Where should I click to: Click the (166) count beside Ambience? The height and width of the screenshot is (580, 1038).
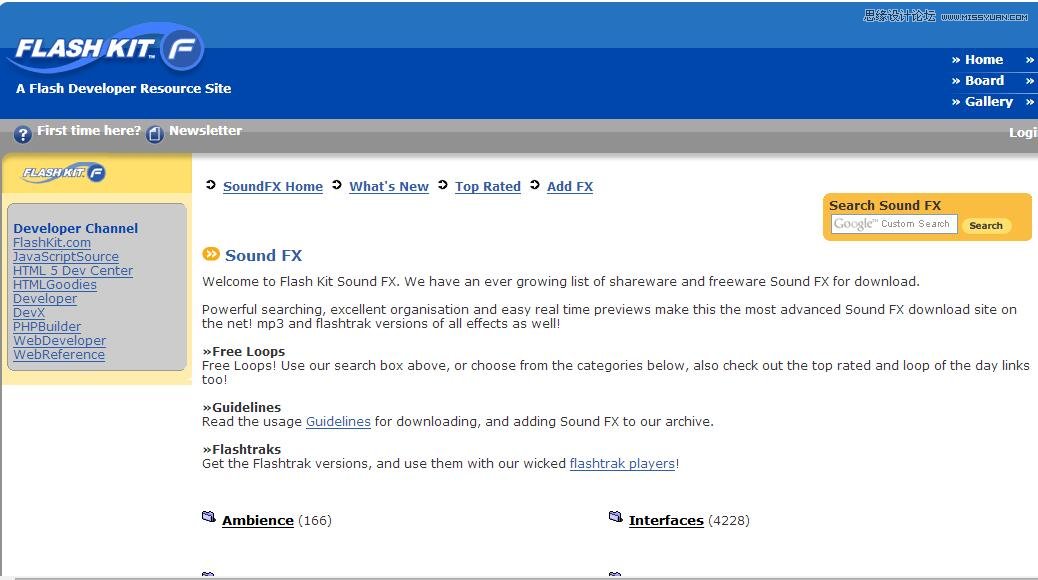[x=315, y=520]
